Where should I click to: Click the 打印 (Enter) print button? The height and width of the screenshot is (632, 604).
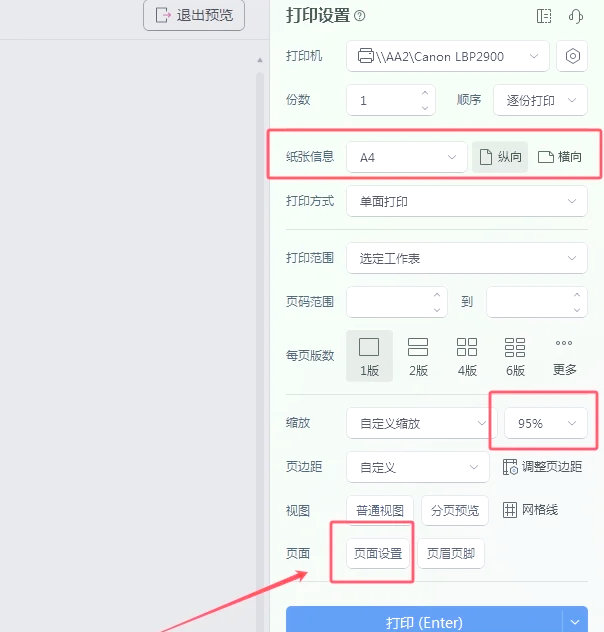[424, 621]
